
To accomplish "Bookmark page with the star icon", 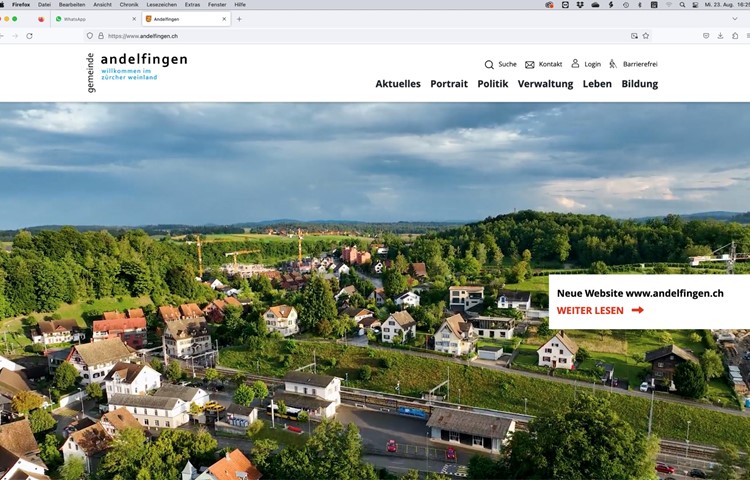I will (646, 35).
